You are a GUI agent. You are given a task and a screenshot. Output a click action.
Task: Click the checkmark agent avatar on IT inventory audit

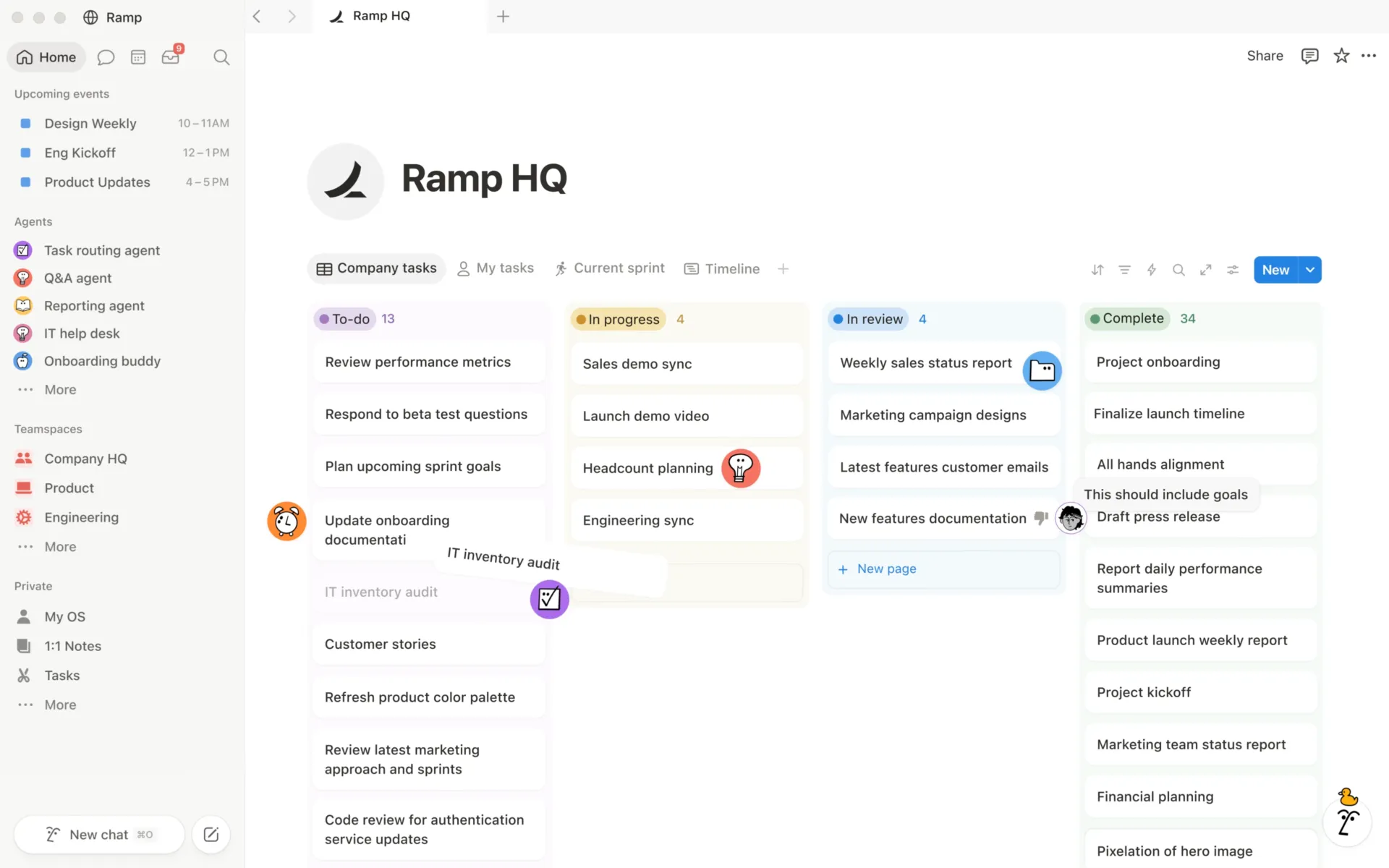pyautogui.click(x=550, y=599)
